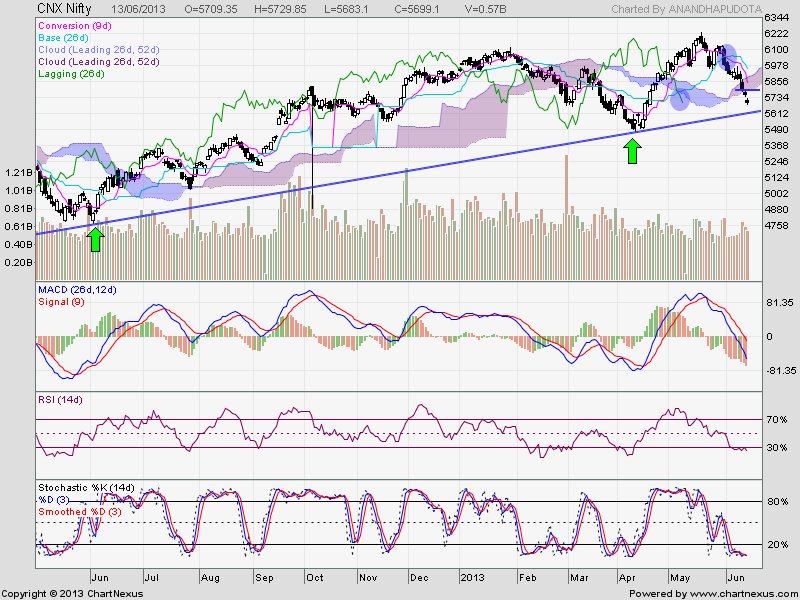Click the 0.81B volume axis label
This screenshot has width=800, height=600.
point(19,208)
